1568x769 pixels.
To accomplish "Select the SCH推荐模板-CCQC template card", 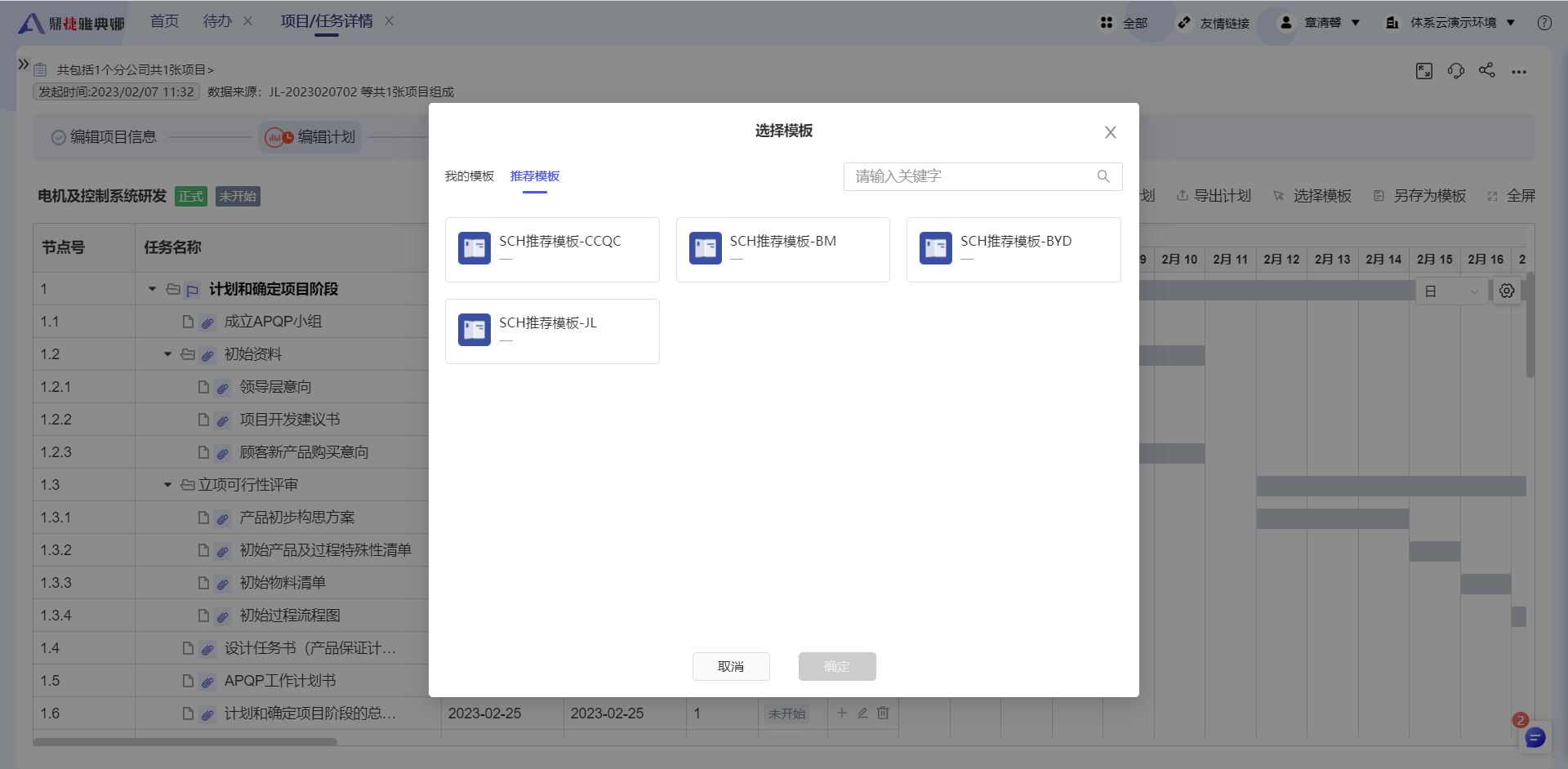I will 552,250.
